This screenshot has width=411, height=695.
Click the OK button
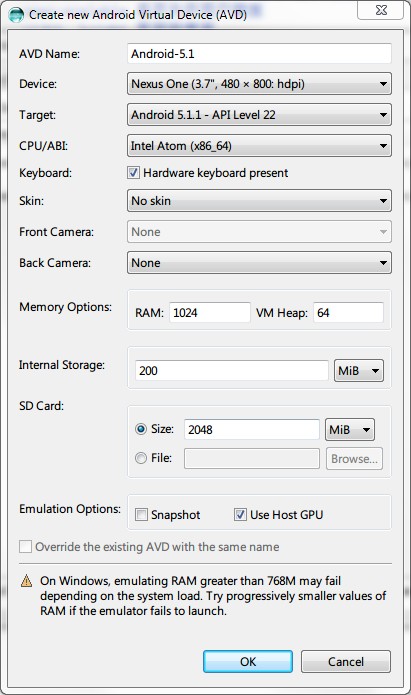click(x=248, y=662)
